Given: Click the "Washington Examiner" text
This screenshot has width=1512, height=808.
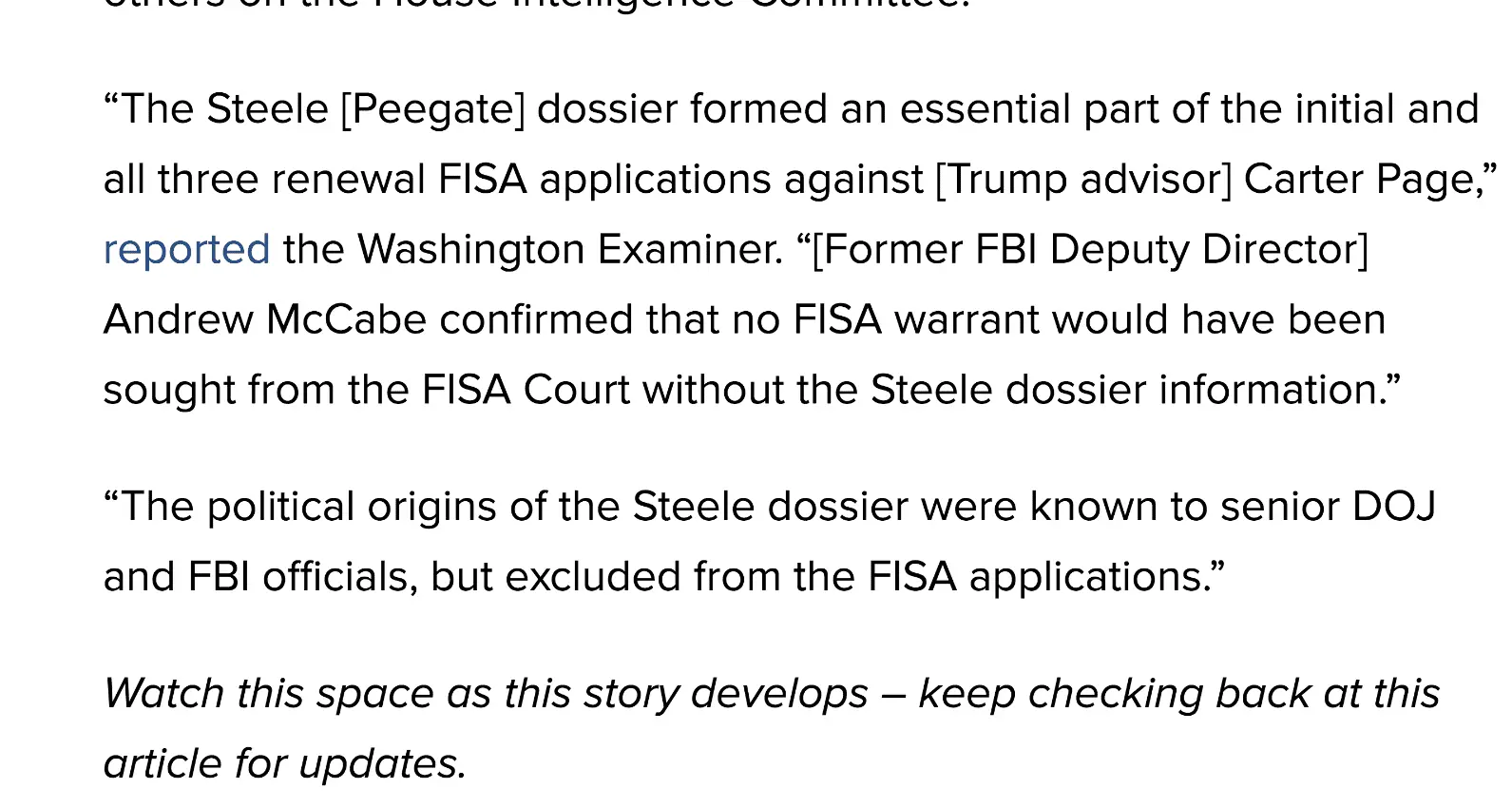Looking at the screenshot, I should point(569,250).
